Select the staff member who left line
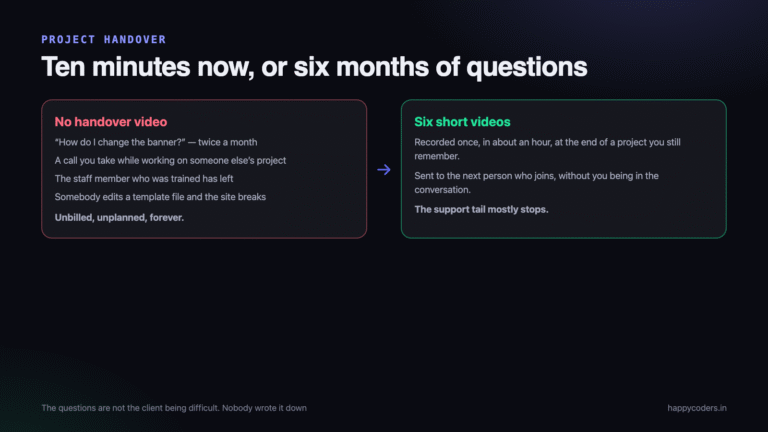This screenshot has width=768, height=432. tap(144, 179)
